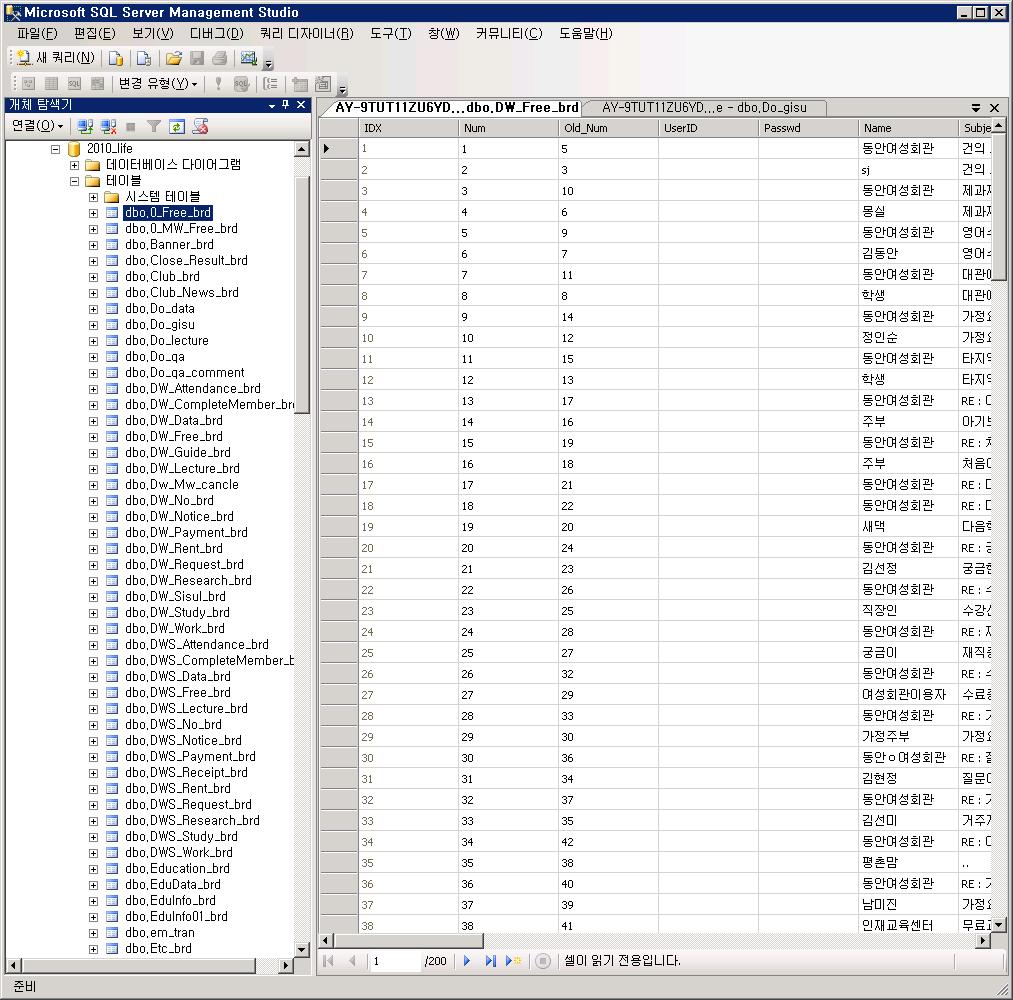
Task: Expand the dbo.Do_gisu table node
Action: (x=93, y=325)
